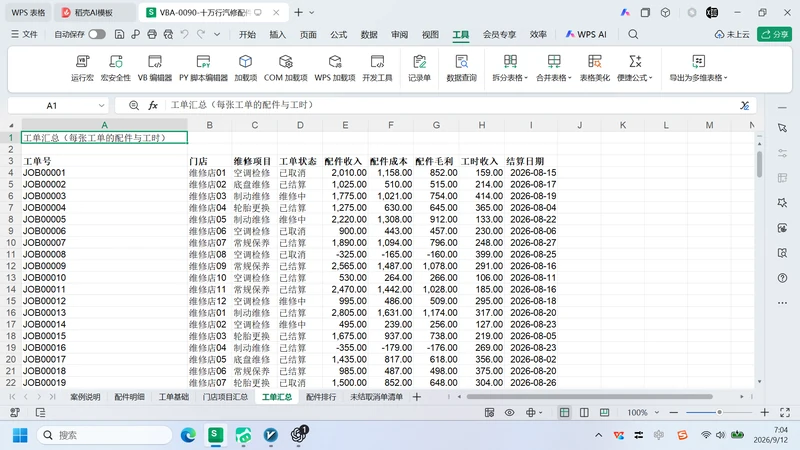Switch to the Insert (插入) ribbon tab

point(278,34)
